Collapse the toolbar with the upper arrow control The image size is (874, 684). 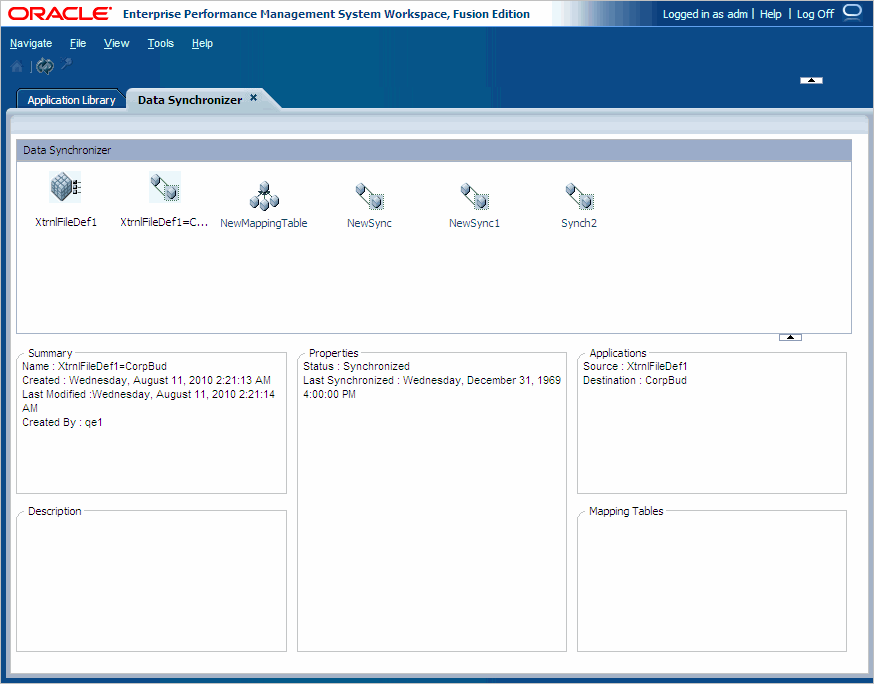pyautogui.click(x=810, y=79)
